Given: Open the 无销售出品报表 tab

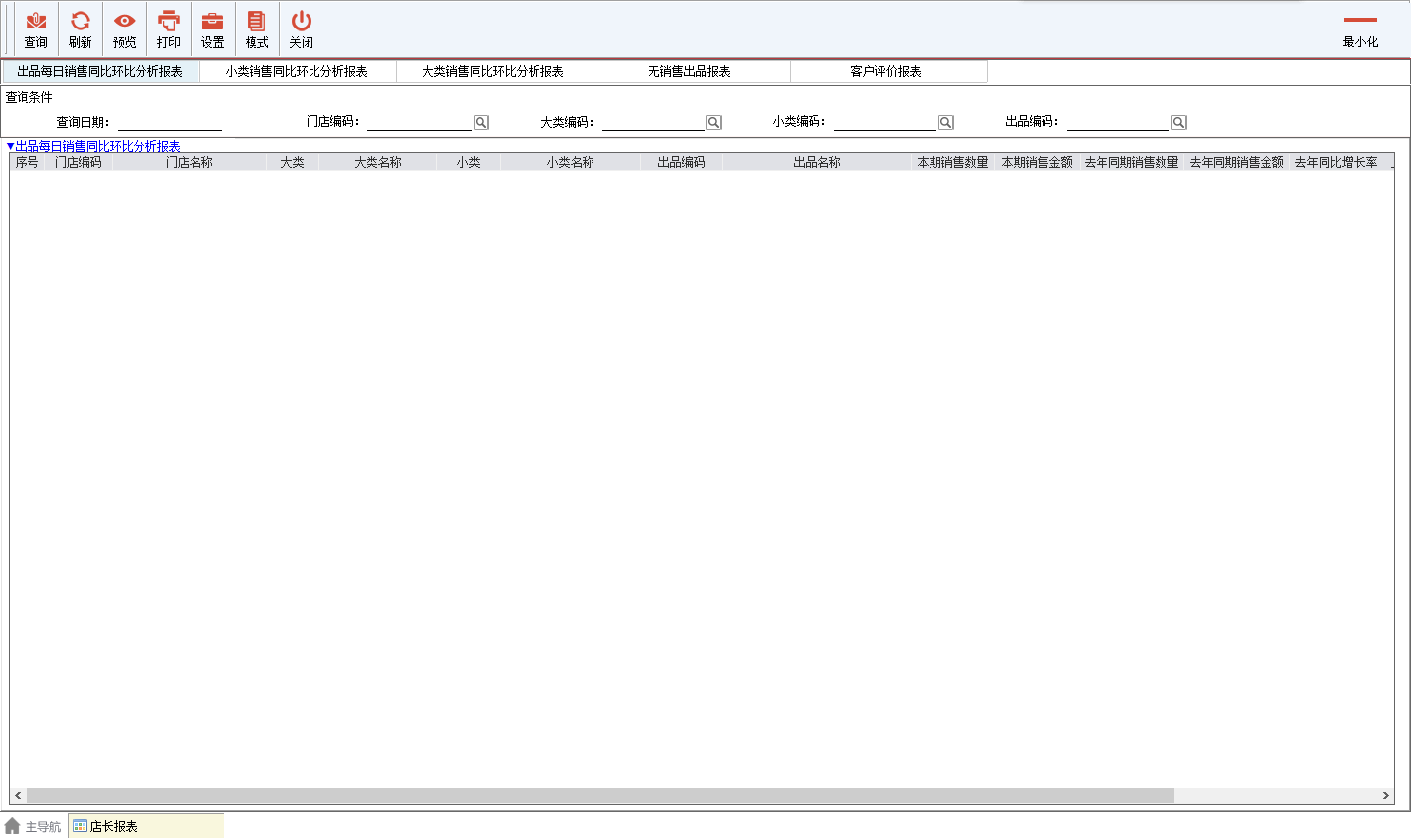Looking at the screenshot, I should click(690, 71).
